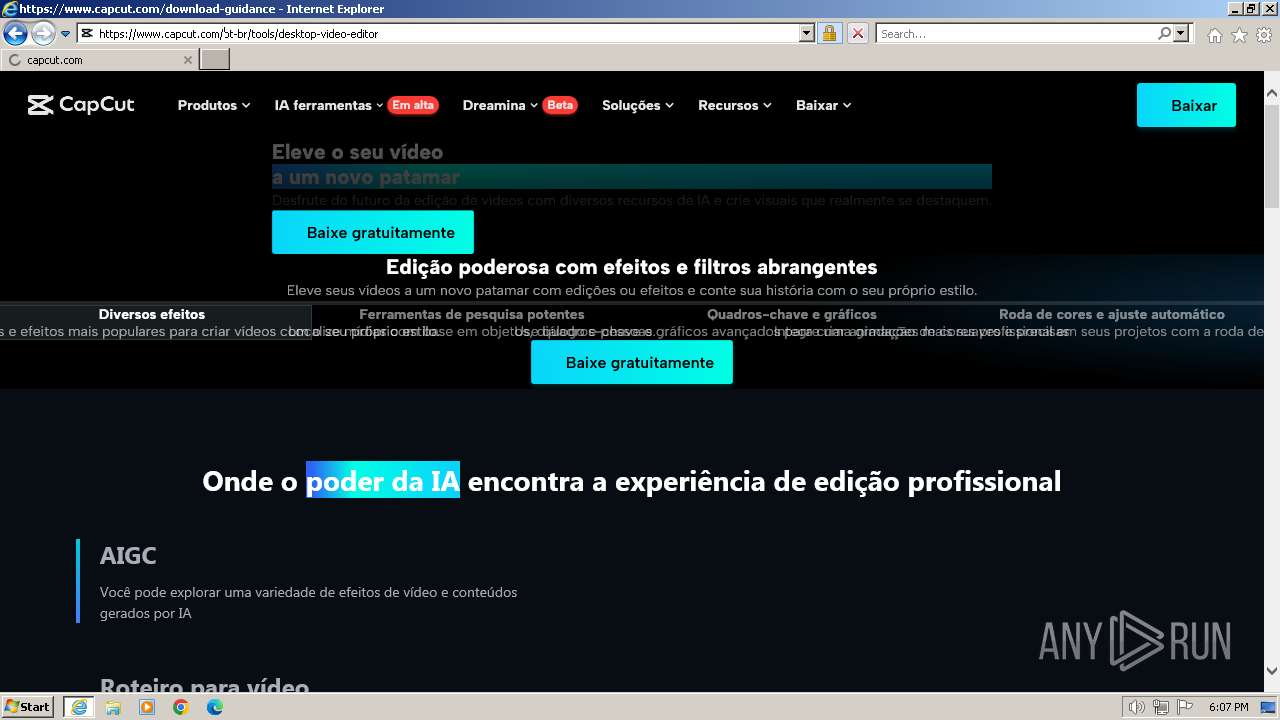Viewport: 1280px width, 720px height.
Task: Close the capcut.com tab
Action: pyautogui.click(x=187, y=60)
